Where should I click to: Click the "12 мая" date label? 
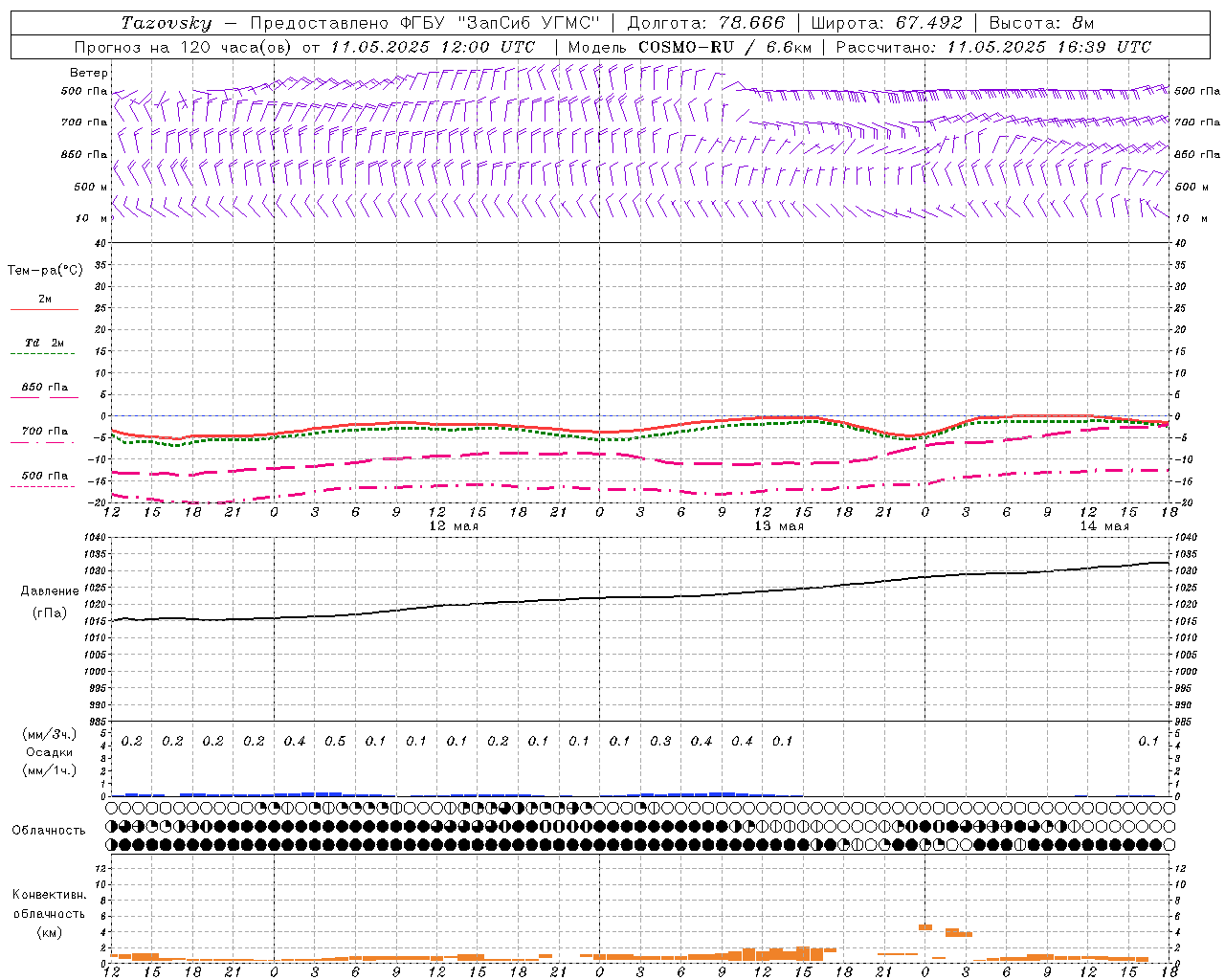453,526
